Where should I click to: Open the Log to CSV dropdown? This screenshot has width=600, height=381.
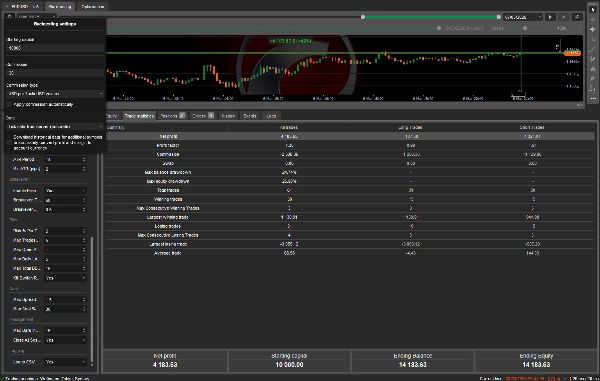pos(65,362)
